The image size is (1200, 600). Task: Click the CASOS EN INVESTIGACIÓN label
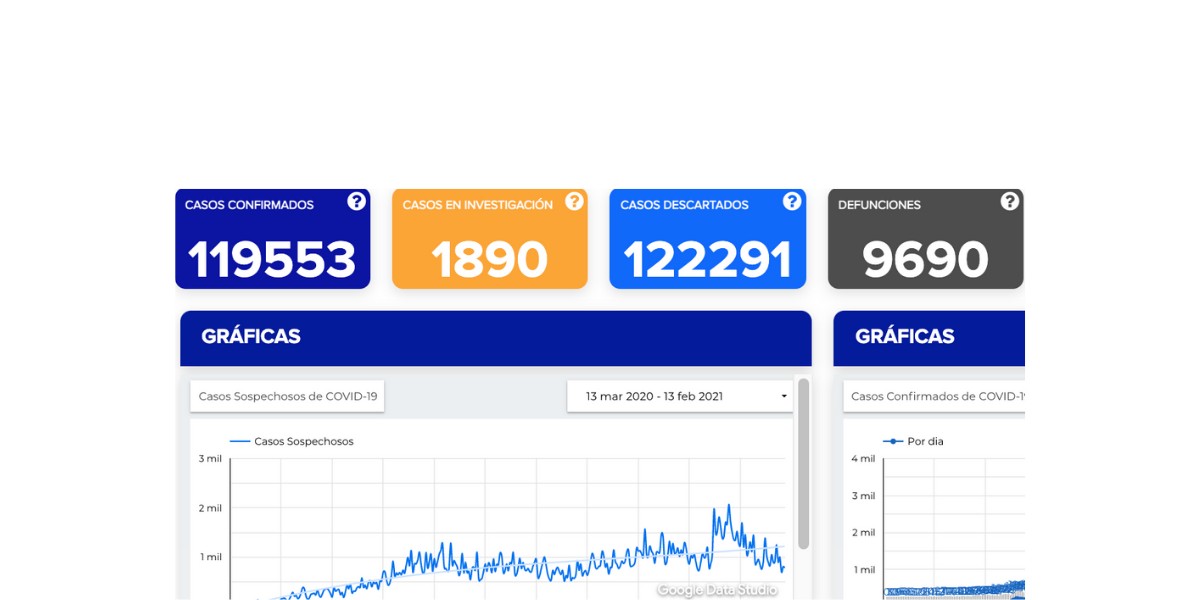click(x=478, y=205)
